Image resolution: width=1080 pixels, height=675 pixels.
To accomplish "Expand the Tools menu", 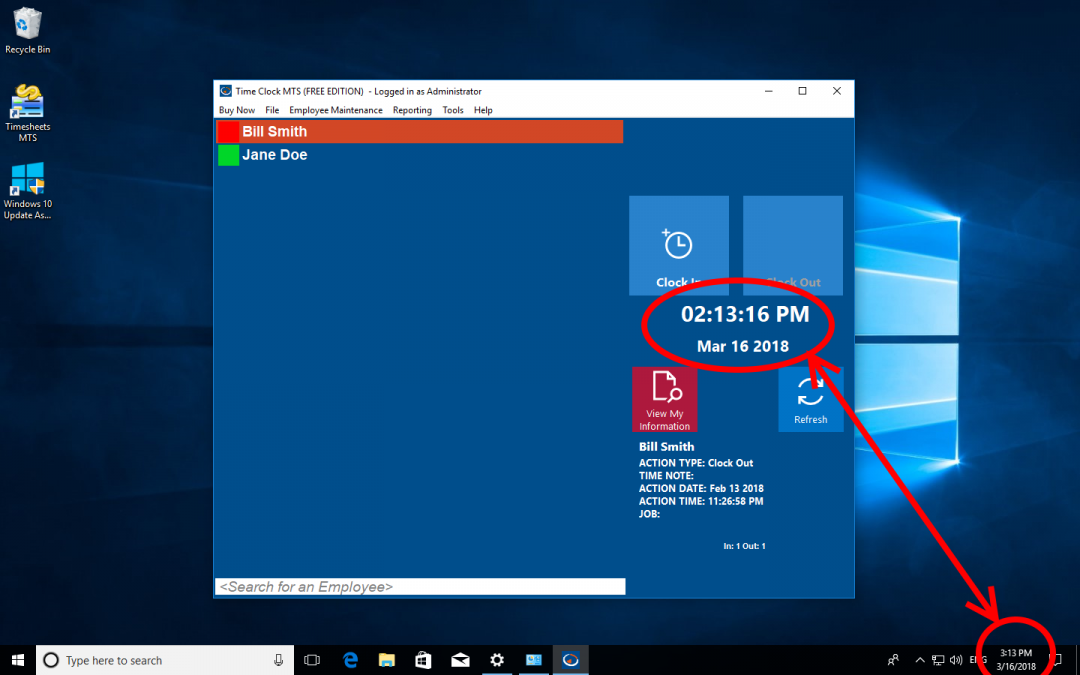I will (453, 110).
